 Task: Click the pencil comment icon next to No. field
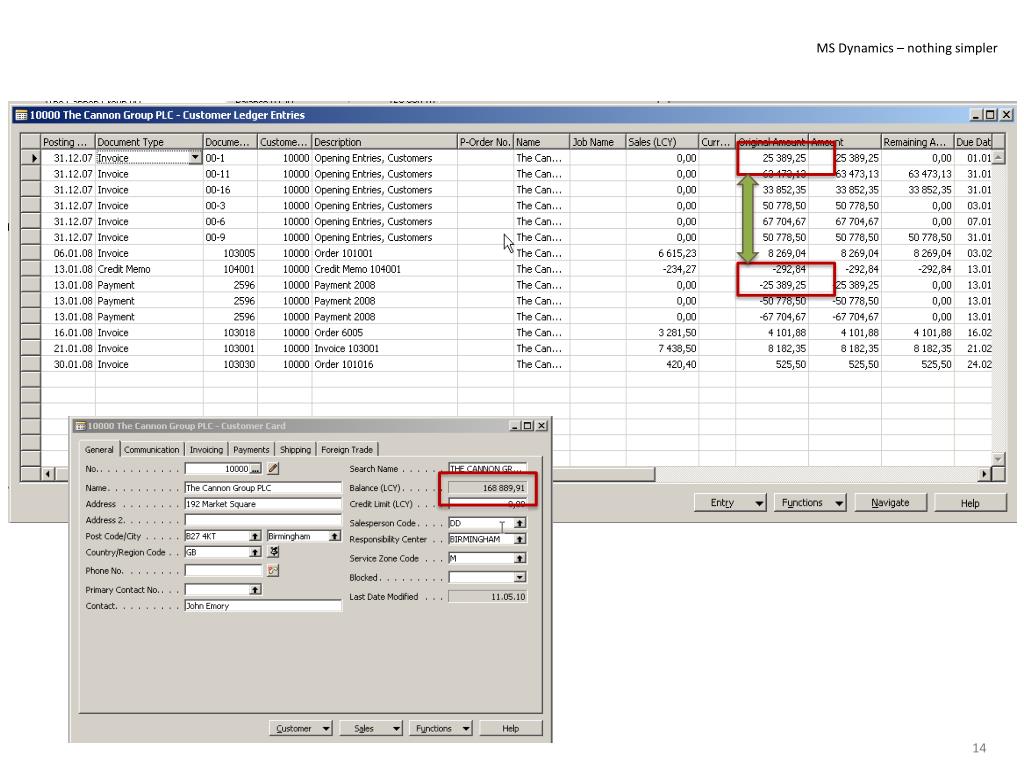click(273, 468)
